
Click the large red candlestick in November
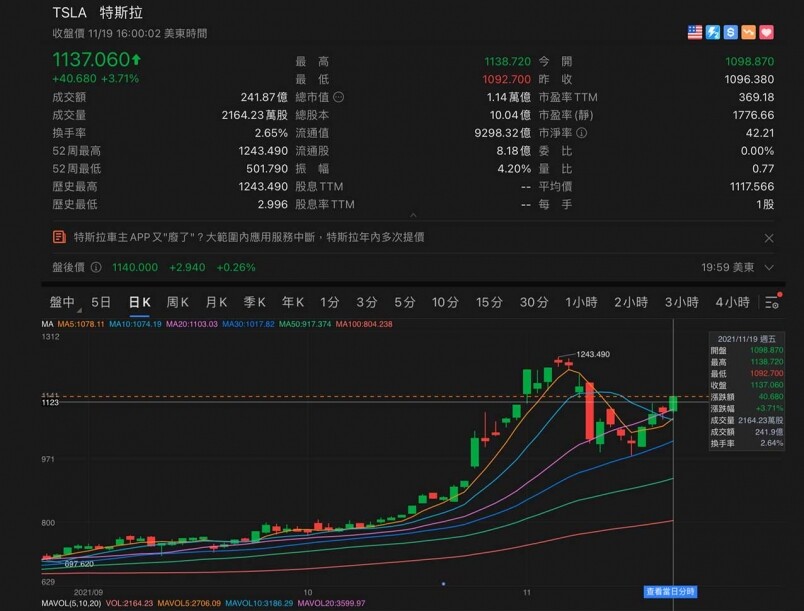coord(590,411)
